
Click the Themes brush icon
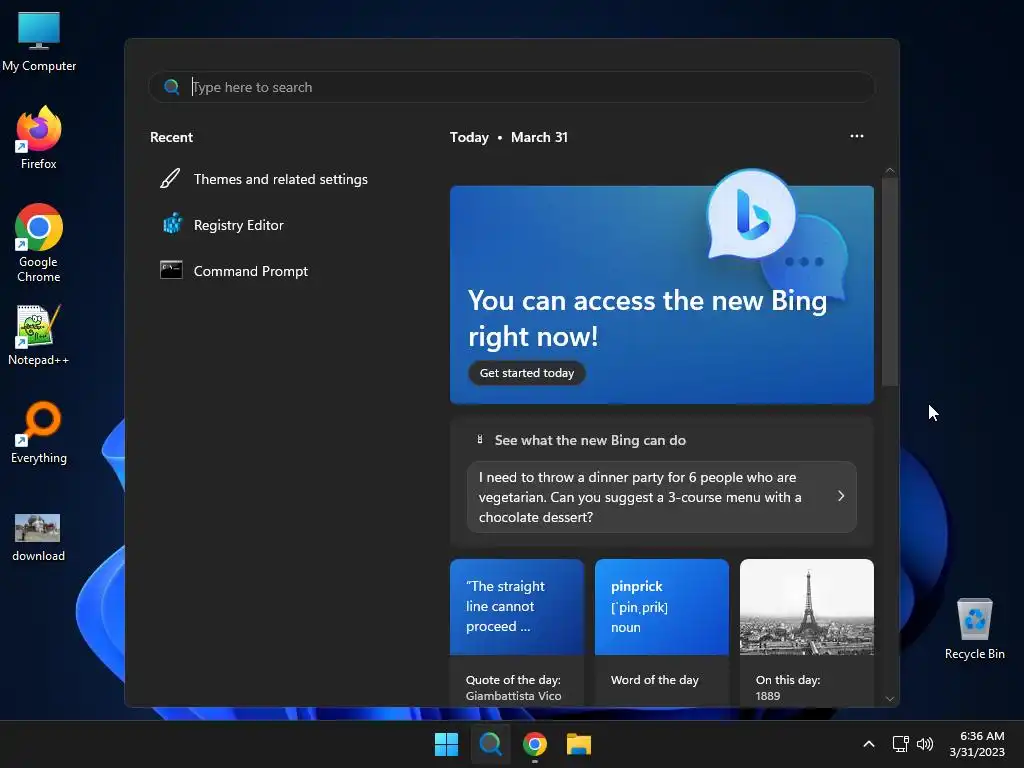170,178
